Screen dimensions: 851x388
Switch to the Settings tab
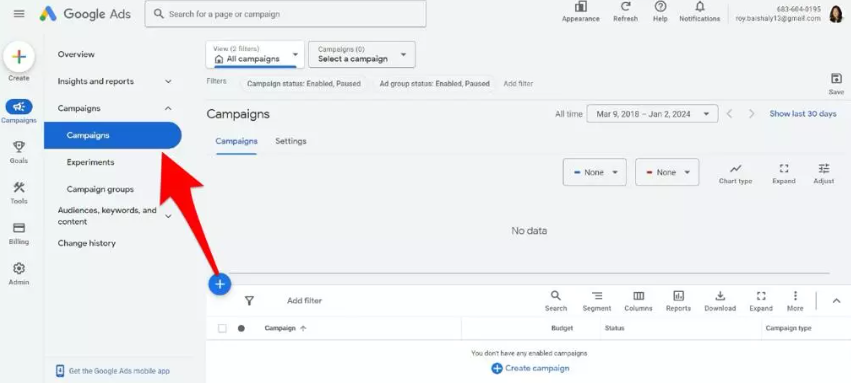coord(291,141)
